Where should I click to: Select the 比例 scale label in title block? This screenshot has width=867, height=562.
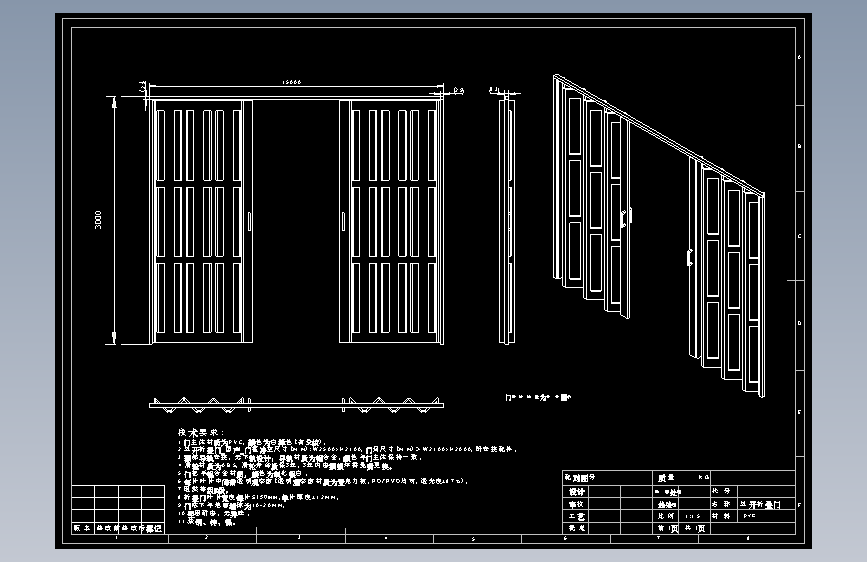[666, 516]
